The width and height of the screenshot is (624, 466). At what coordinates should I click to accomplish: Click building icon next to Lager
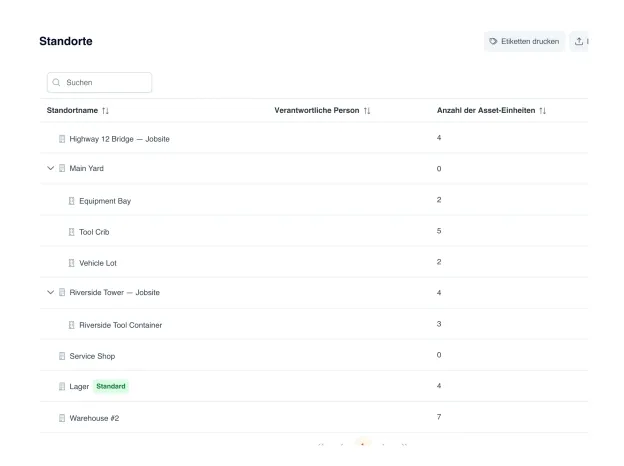(62, 386)
